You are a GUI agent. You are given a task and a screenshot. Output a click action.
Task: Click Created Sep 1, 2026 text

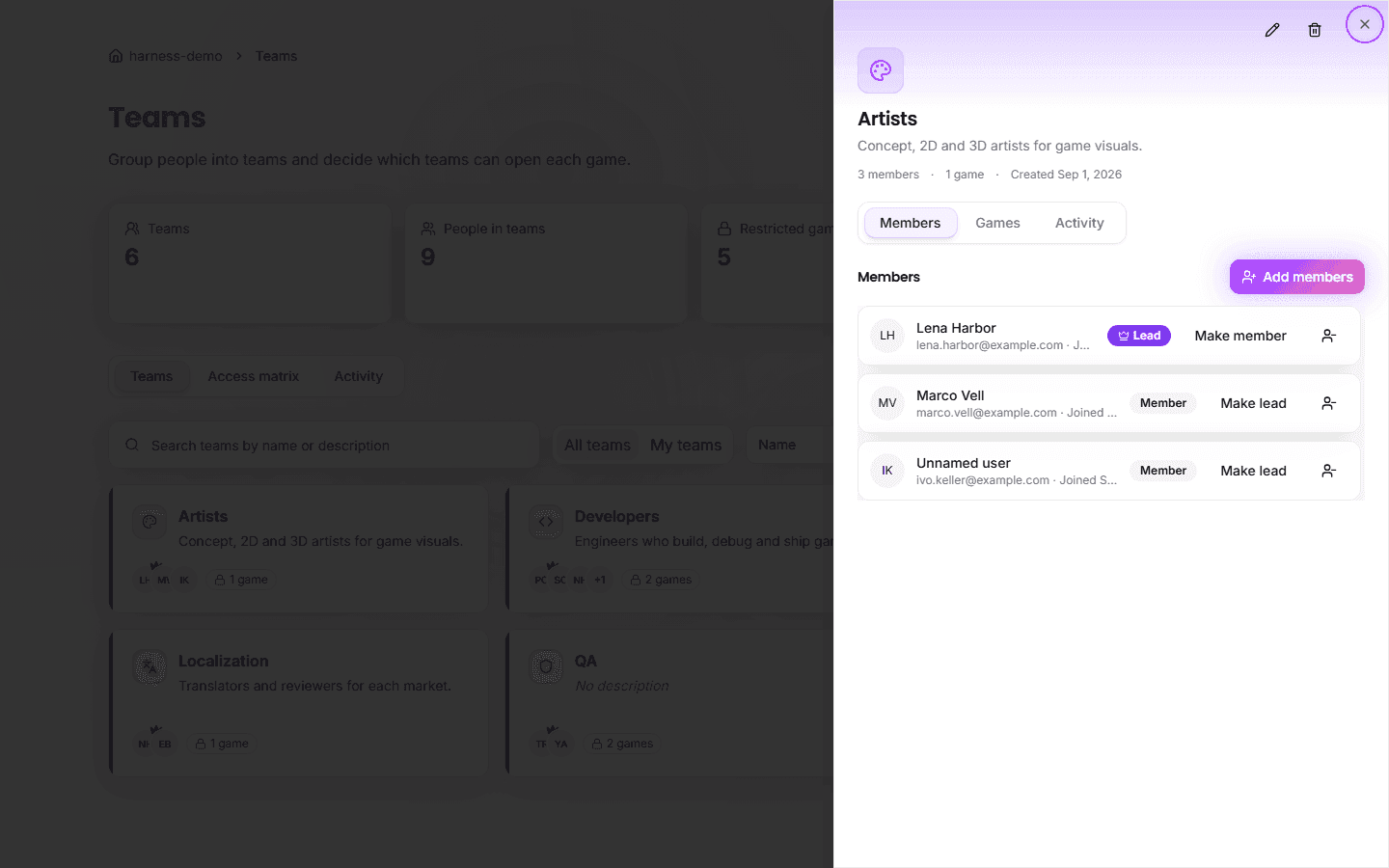point(1066,175)
